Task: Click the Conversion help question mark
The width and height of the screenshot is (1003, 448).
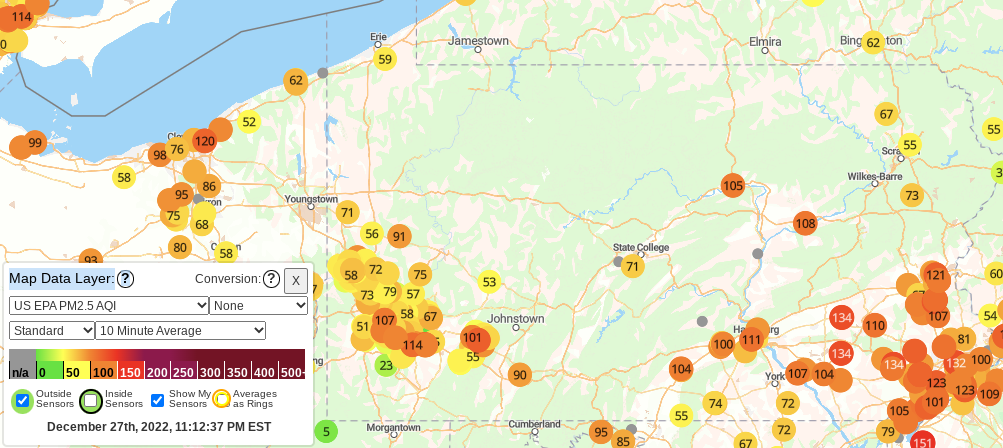Action: (271, 279)
